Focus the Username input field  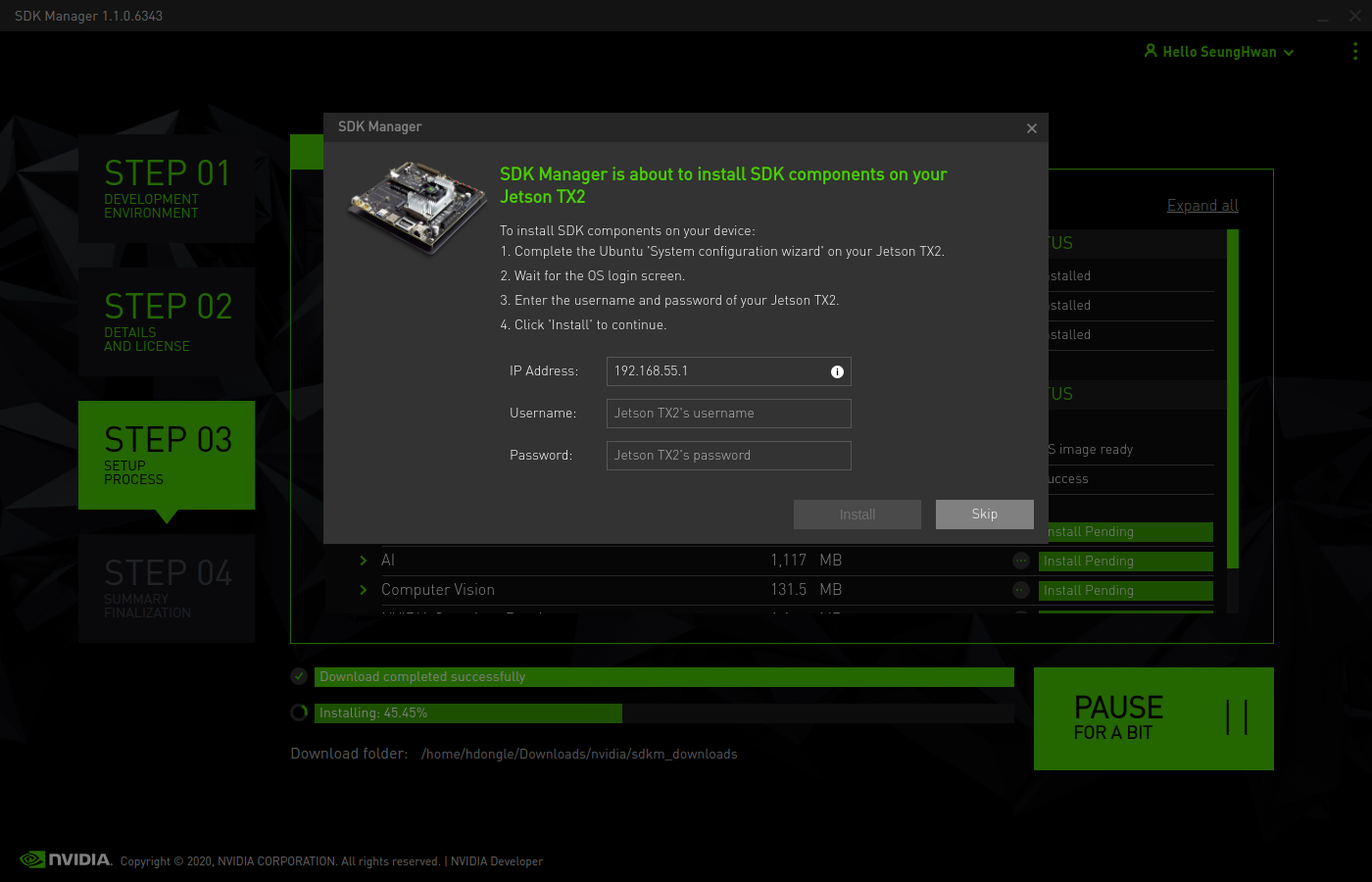(729, 414)
